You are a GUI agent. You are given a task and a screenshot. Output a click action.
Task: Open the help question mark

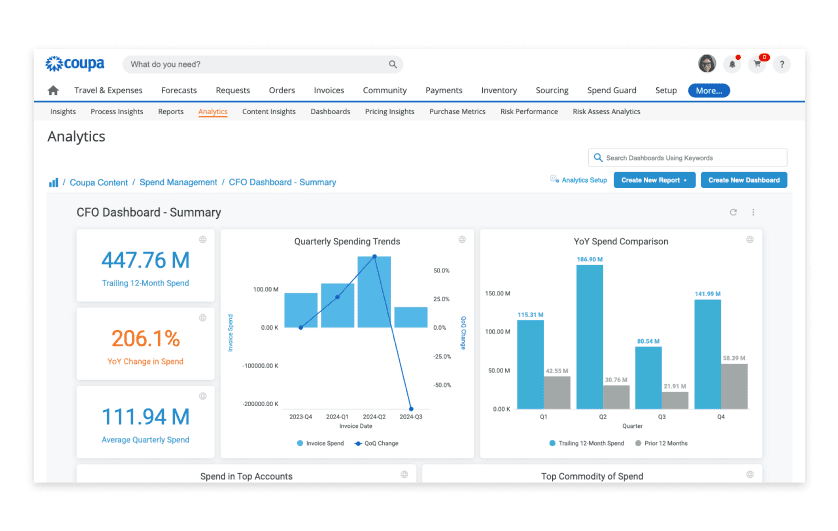point(782,64)
